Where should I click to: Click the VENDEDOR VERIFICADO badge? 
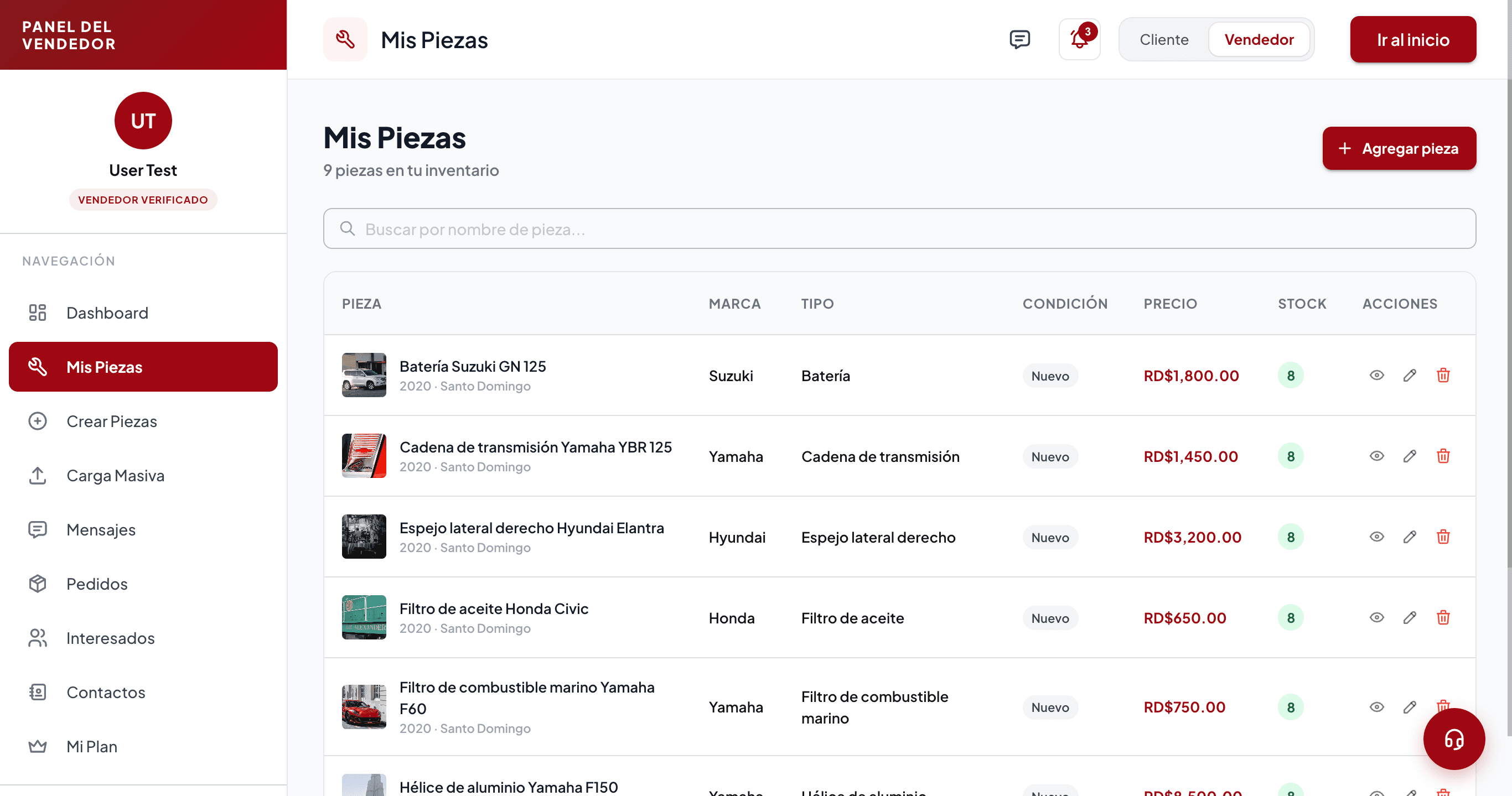tap(143, 200)
